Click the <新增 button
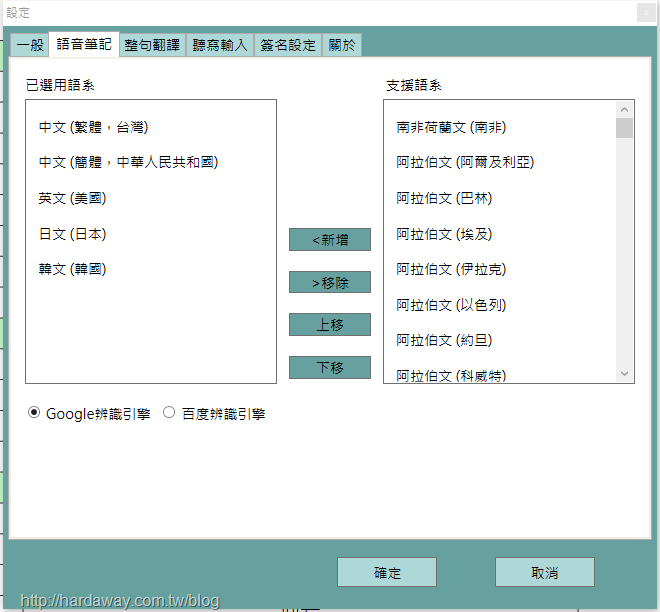Screen dimensions: 660x612 (330, 239)
